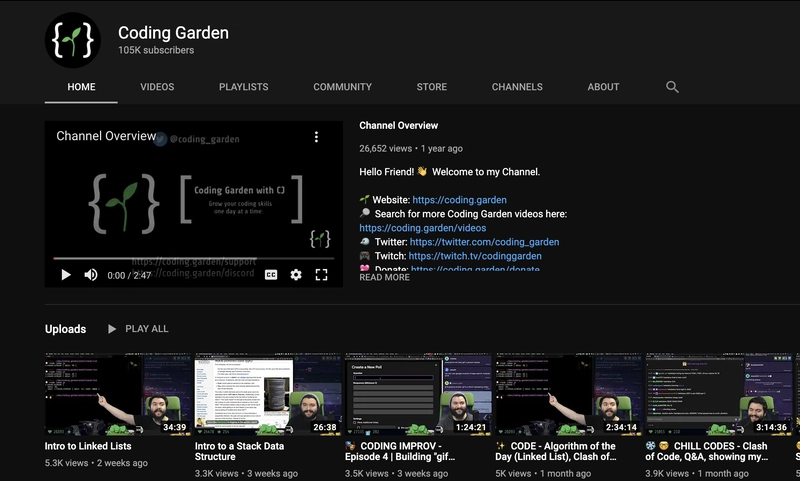Screen dimensions: 800x481
Task: Expand description with READ MORE
Action: (x=384, y=277)
